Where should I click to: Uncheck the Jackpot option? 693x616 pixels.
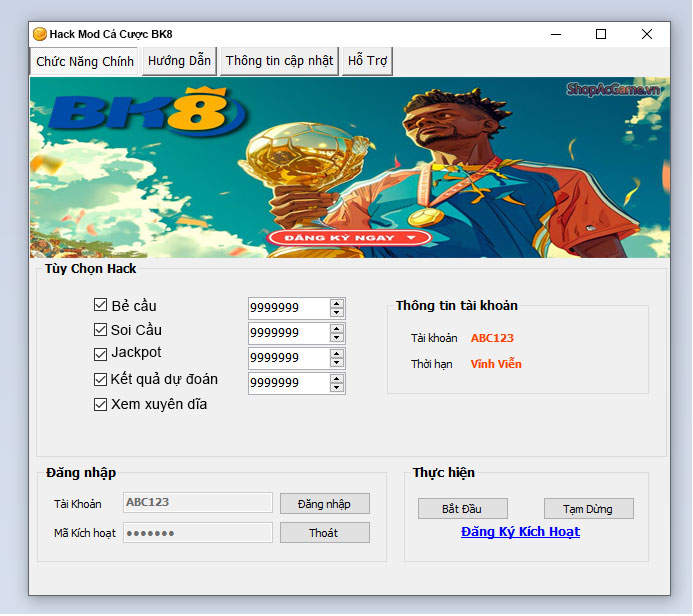click(x=100, y=354)
